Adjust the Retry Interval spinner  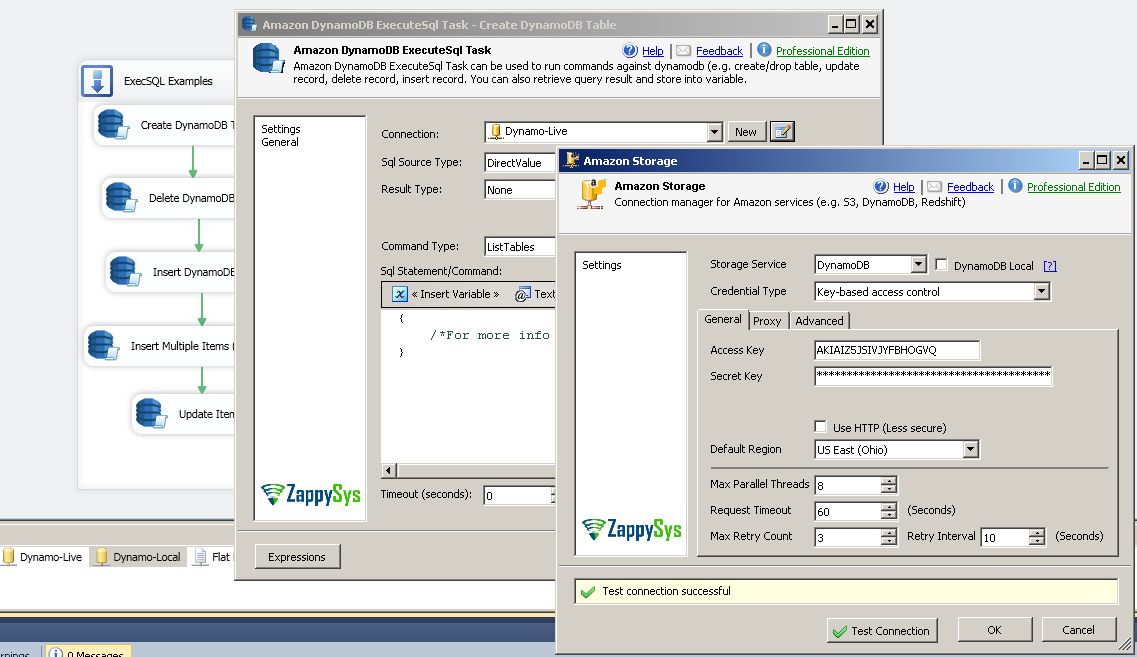point(1037,537)
